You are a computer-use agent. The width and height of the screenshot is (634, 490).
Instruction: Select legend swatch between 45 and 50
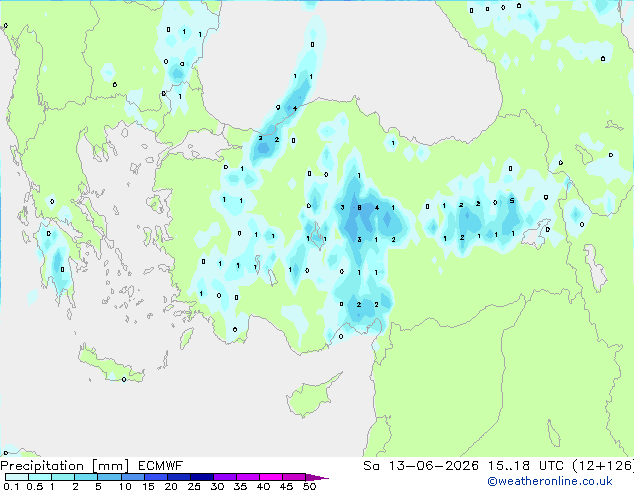[294, 477]
